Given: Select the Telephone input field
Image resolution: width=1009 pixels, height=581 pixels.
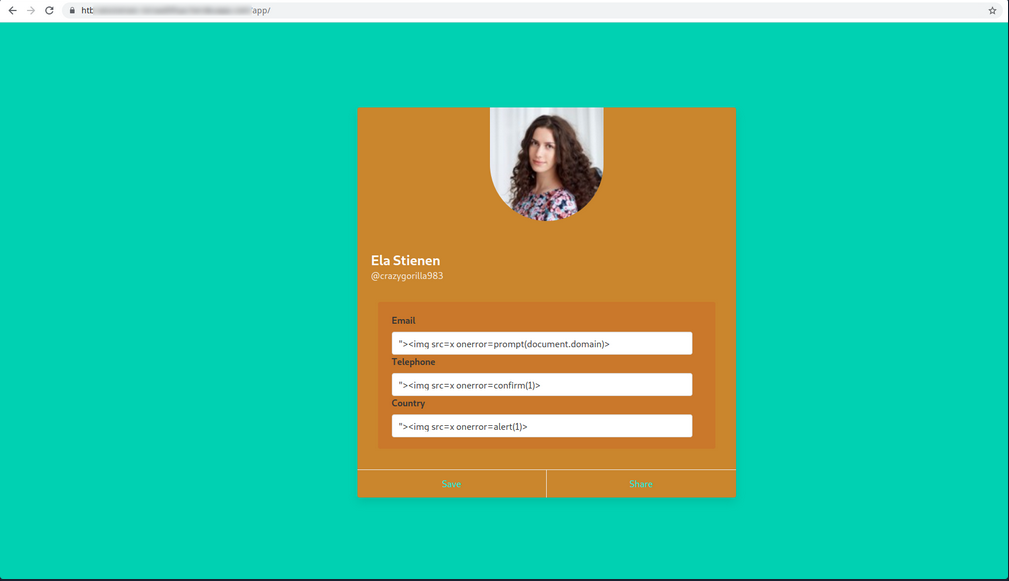Looking at the screenshot, I should click(x=541, y=384).
